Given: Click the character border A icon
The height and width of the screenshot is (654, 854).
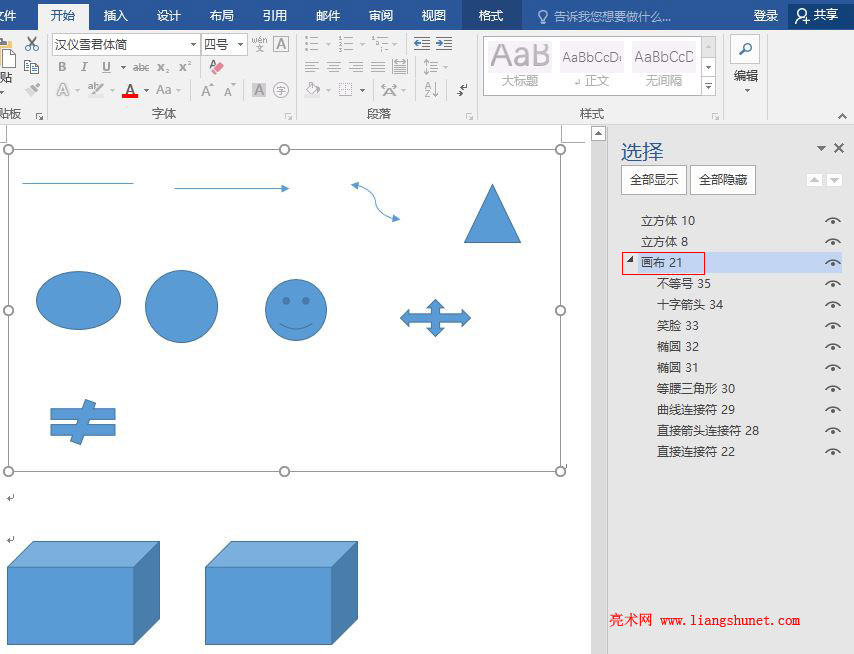Looking at the screenshot, I should point(281,44).
